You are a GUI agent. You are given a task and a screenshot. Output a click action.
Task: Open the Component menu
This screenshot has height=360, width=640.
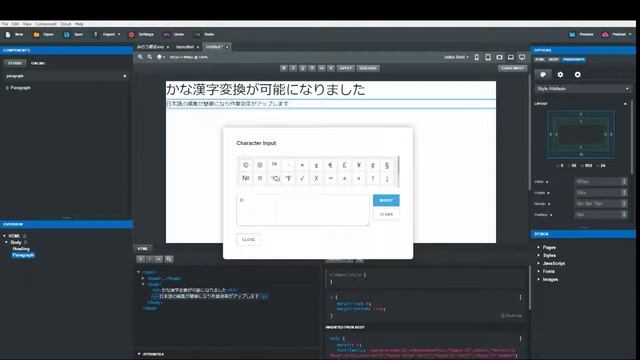point(46,24)
